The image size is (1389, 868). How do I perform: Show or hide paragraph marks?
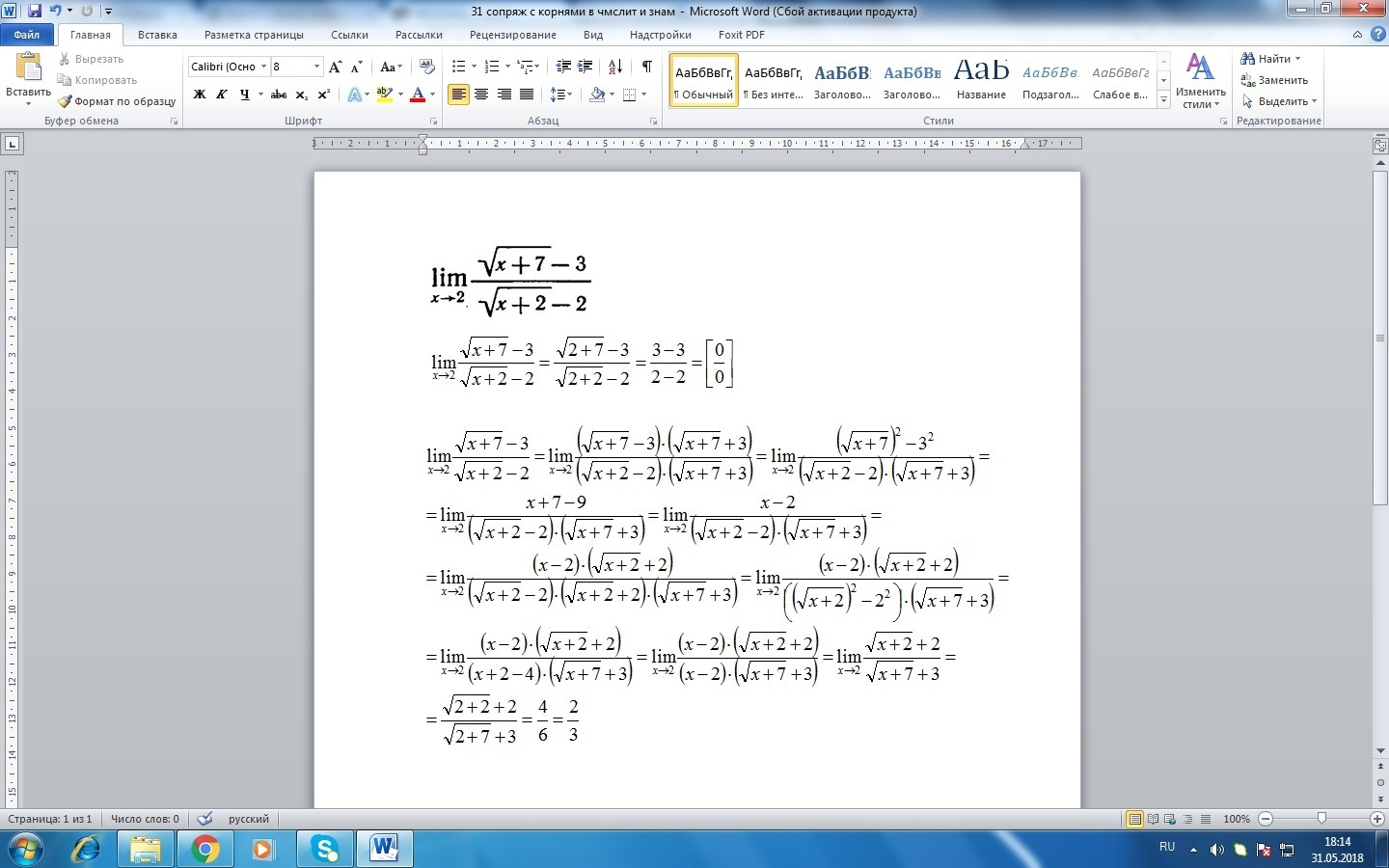pyautogui.click(x=647, y=67)
